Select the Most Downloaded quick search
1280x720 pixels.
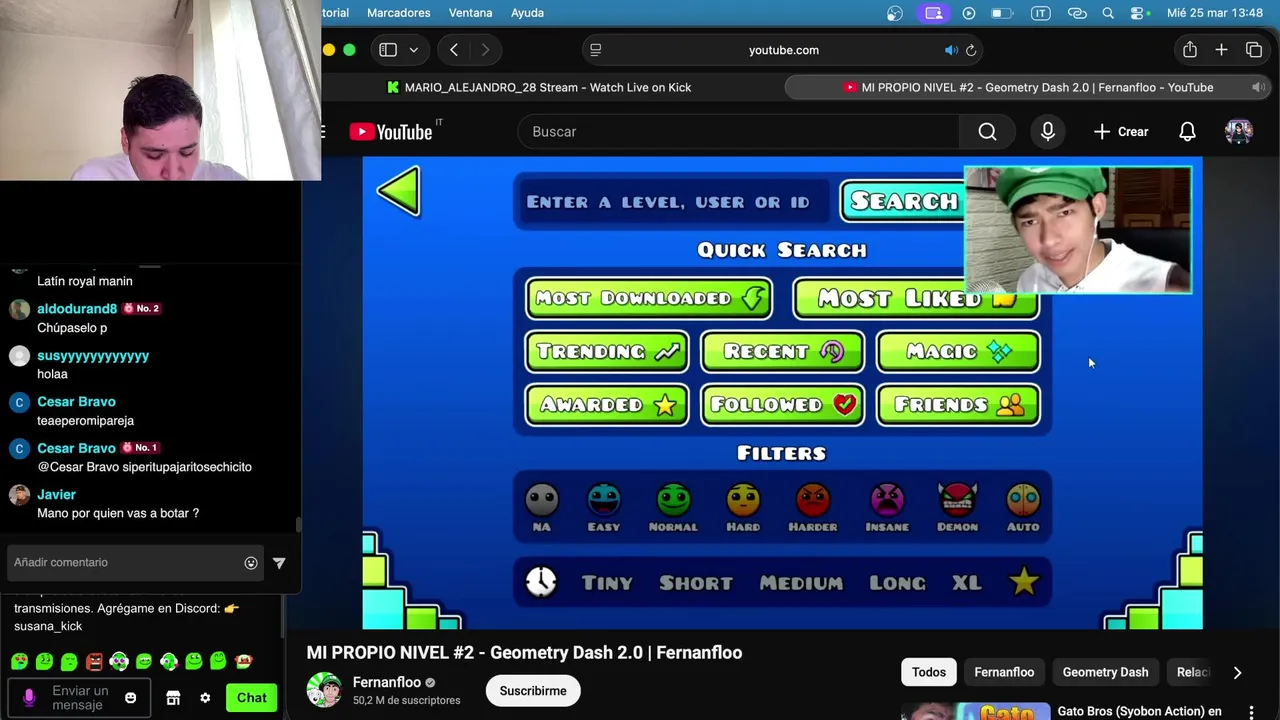[649, 298]
